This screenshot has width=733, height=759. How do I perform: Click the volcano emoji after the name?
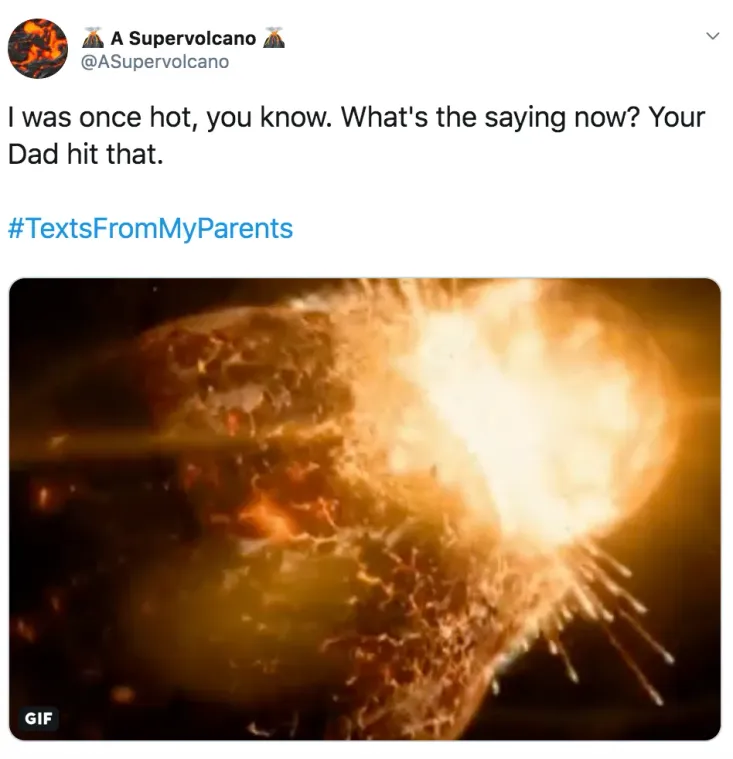[x=274, y=38]
